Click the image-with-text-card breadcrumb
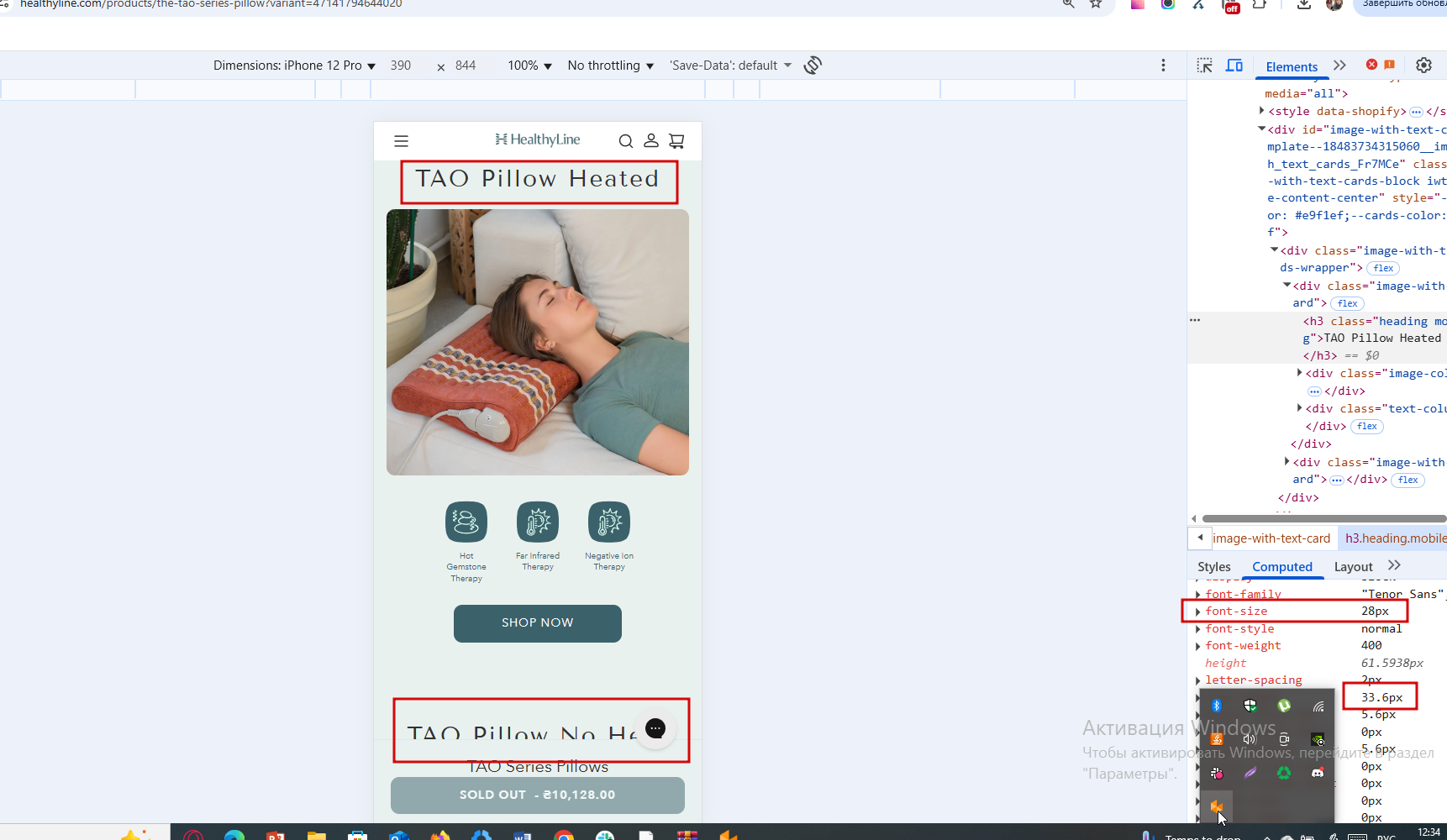This screenshot has height=840, width=1447. (x=1271, y=538)
